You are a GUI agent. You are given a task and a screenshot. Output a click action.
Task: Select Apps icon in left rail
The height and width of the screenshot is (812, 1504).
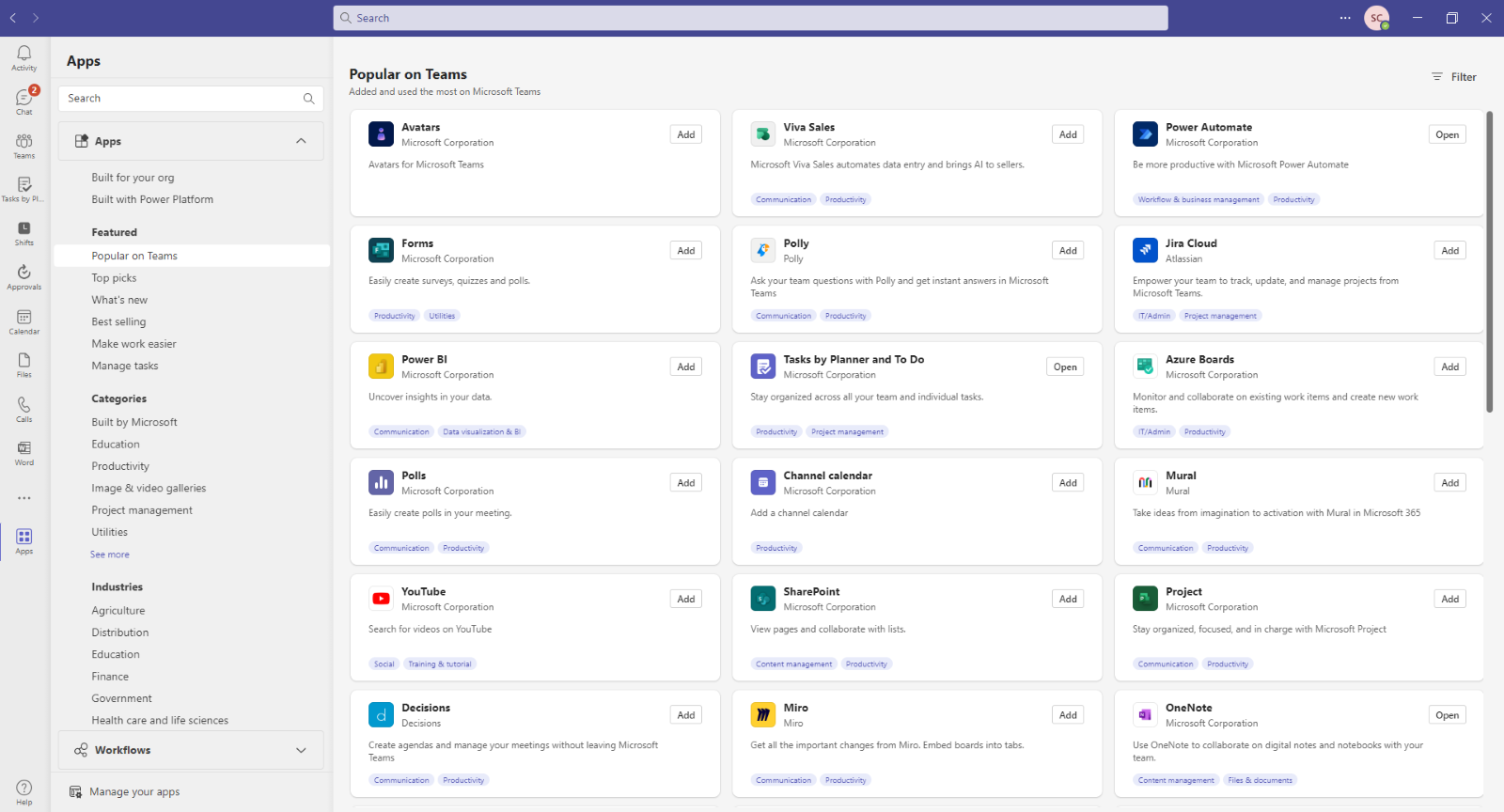(24, 541)
